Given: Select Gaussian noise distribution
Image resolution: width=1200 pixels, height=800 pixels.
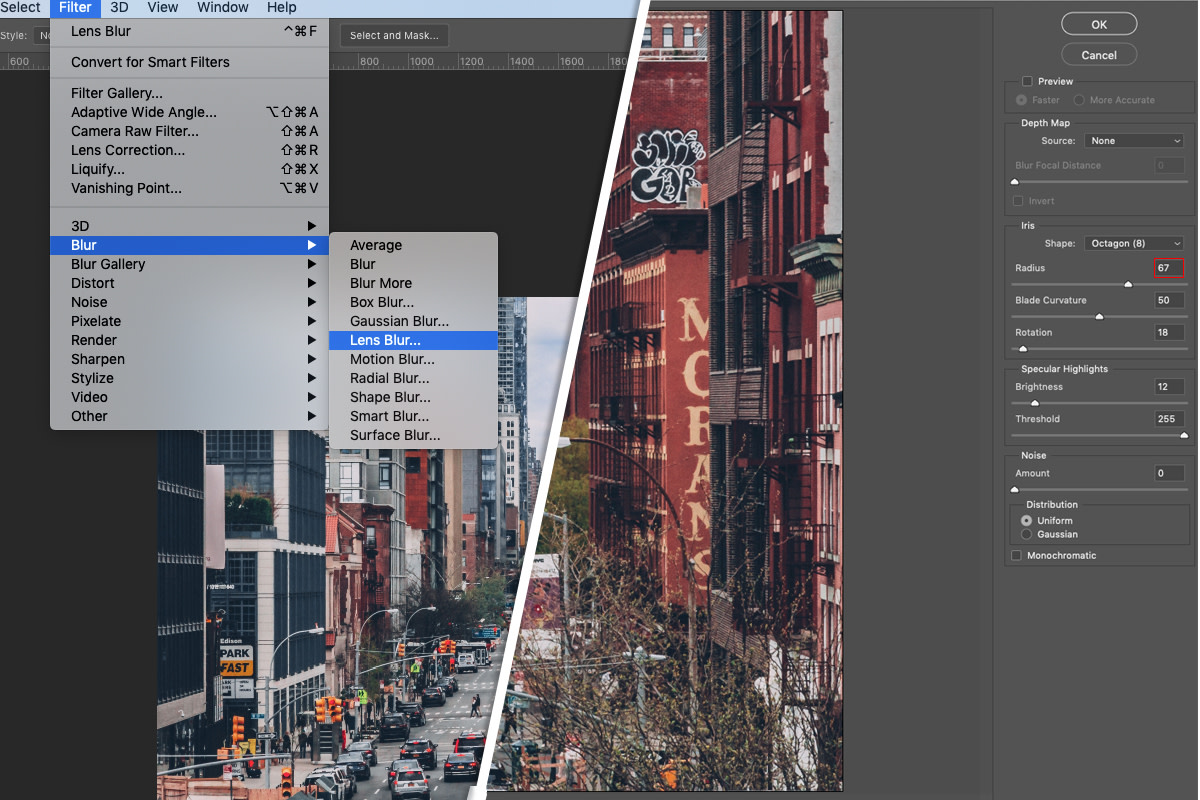Looking at the screenshot, I should click(x=1026, y=535).
